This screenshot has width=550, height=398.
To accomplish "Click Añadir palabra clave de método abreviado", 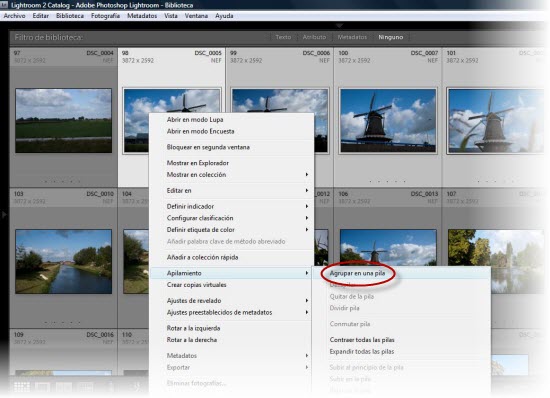I will tap(226, 242).
